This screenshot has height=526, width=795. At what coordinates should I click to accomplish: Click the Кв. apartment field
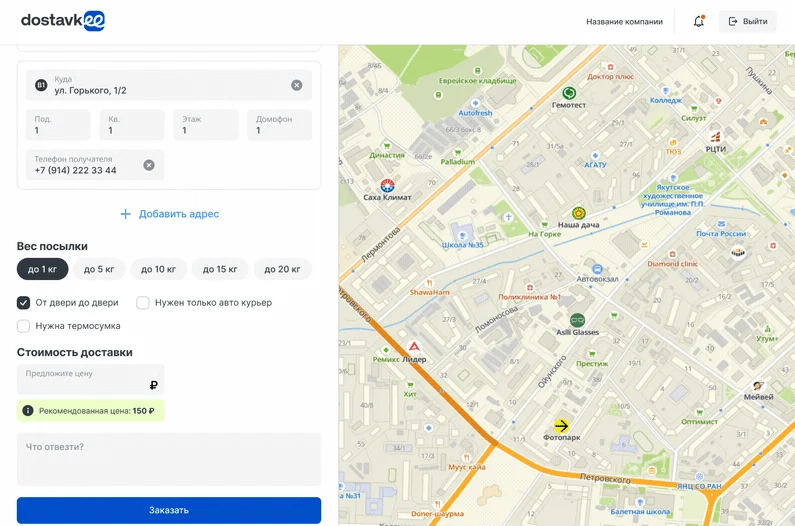coord(132,125)
